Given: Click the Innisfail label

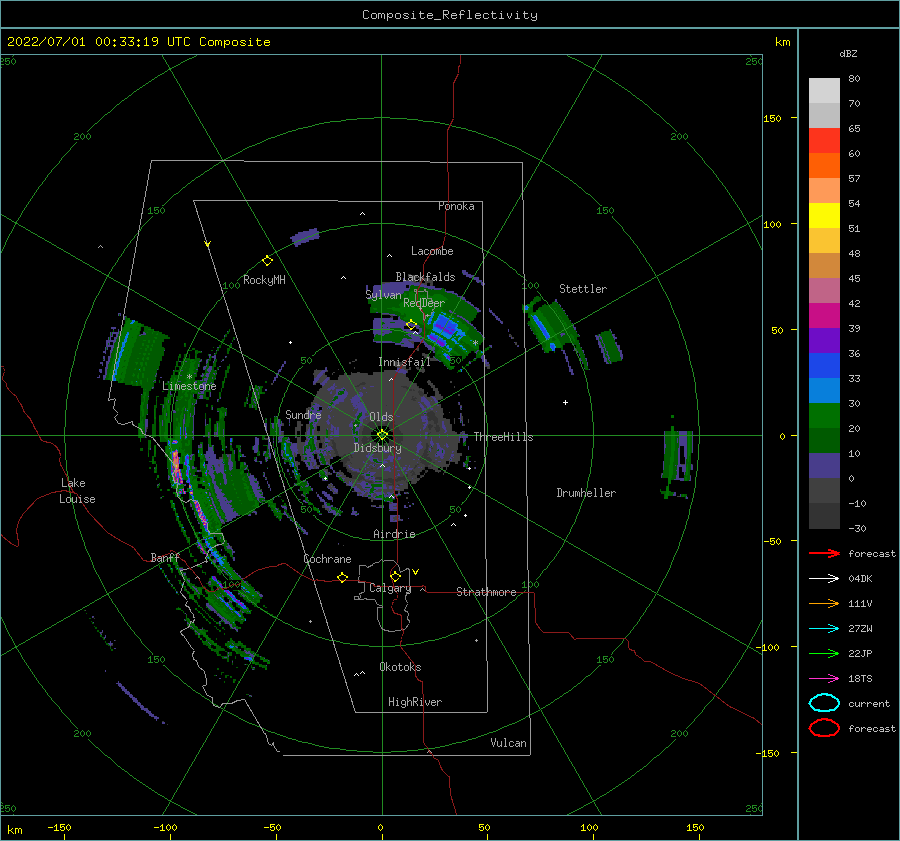Looking at the screenshot, I should 404,362.
